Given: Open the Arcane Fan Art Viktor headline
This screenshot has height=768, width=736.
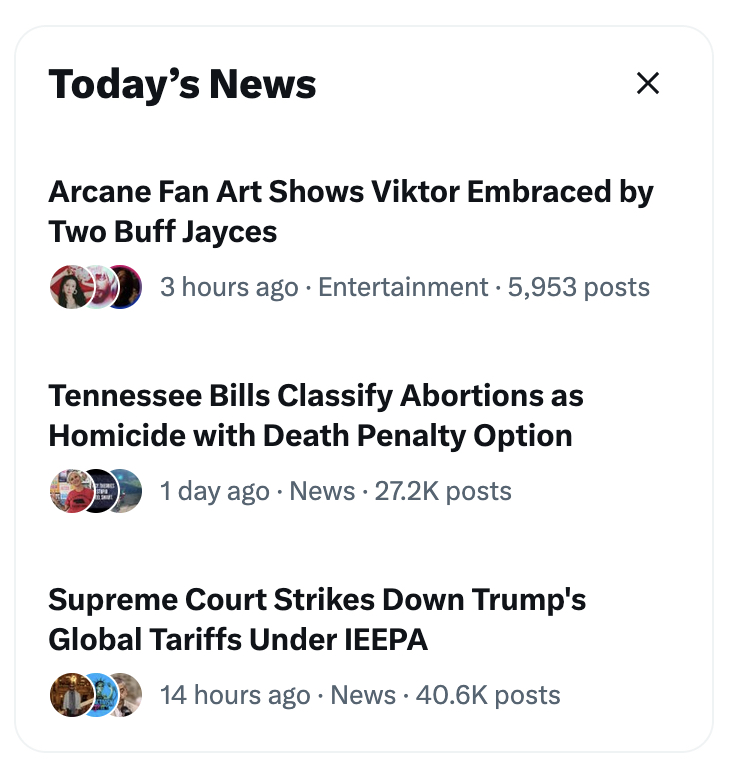Looking at the screenshot, I should click(350, 211).
